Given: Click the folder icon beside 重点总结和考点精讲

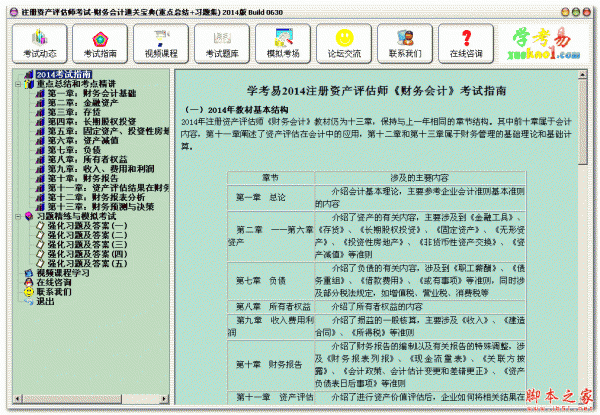Looking at the screenshot, I should tap(29, 84).
